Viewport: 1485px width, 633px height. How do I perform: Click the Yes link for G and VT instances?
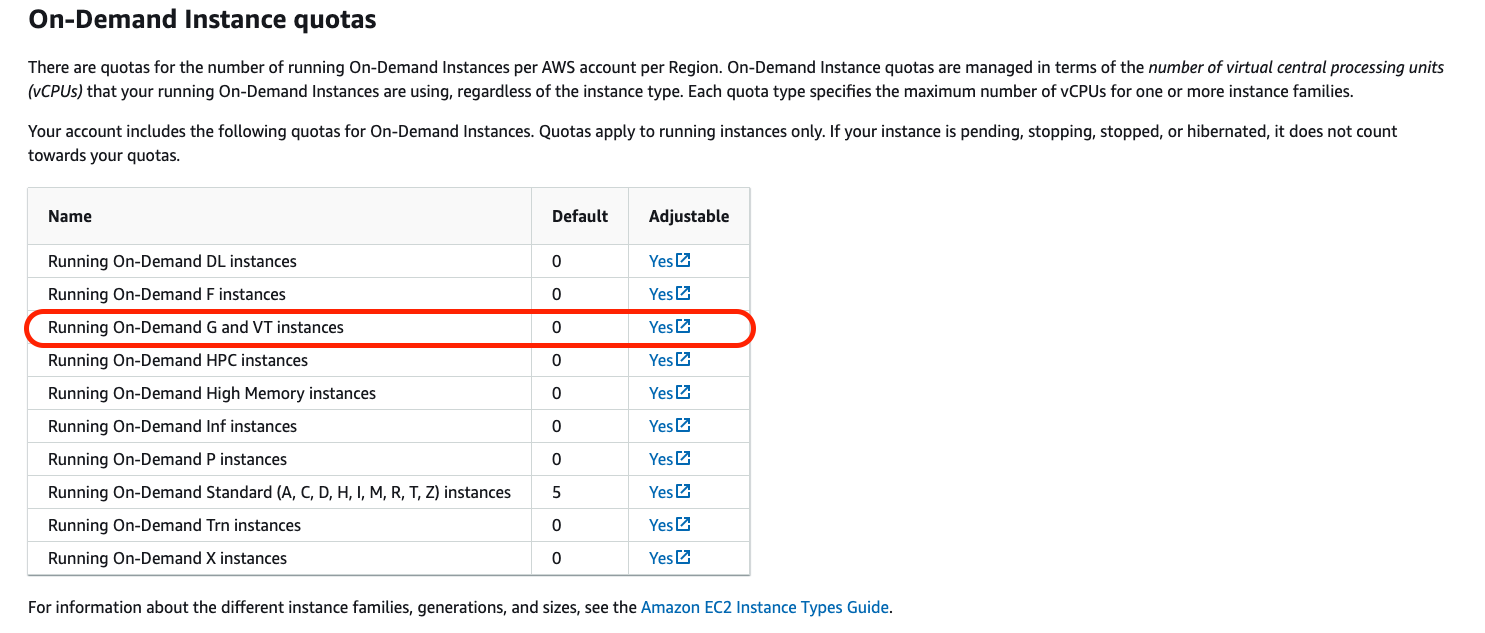coord(660,327)
